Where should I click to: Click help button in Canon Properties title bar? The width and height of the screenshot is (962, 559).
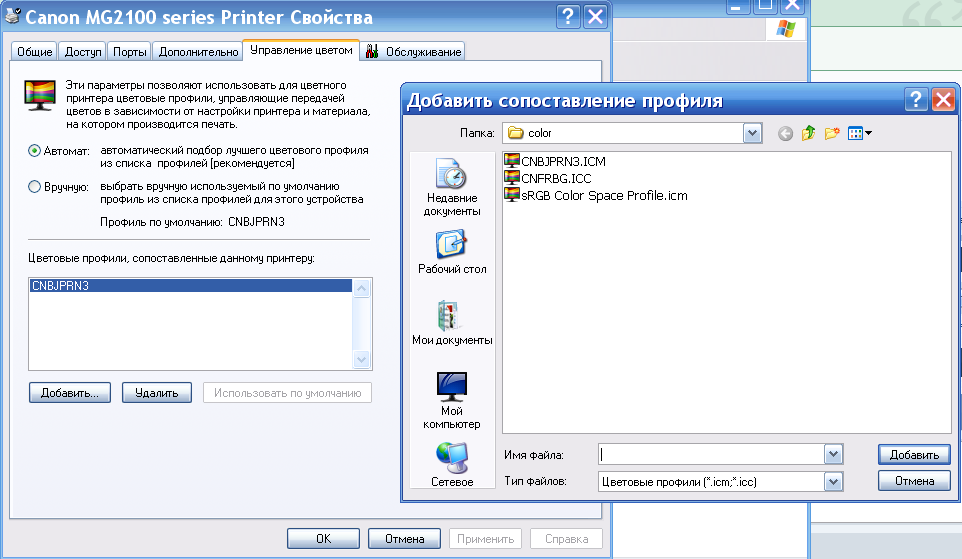click(x=568, y=16)
